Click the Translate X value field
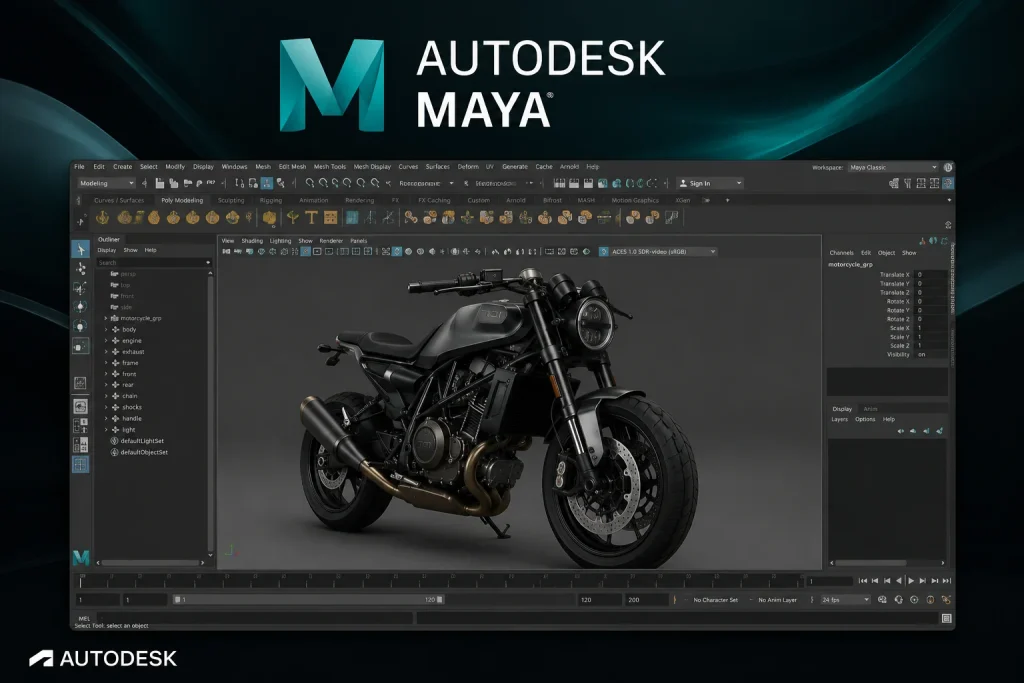Viewport: 1024px width, 683px height. (x=931, y=275)
